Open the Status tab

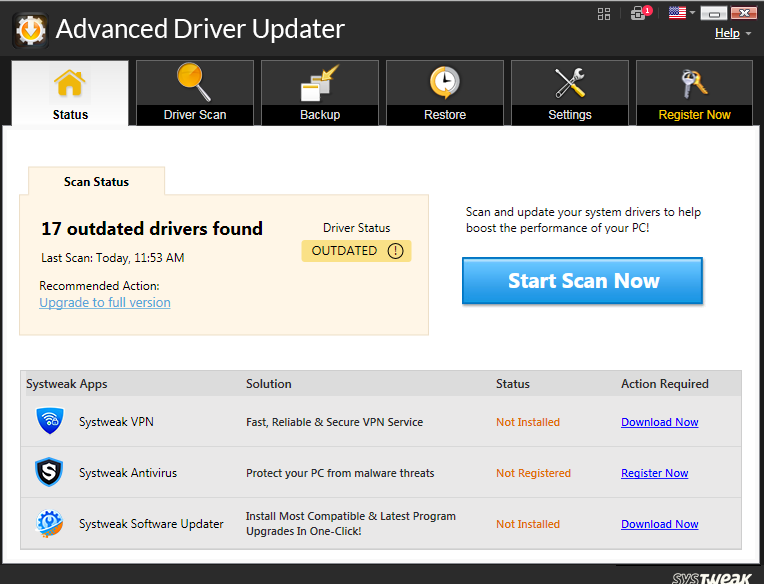click(x=70, y=93)
